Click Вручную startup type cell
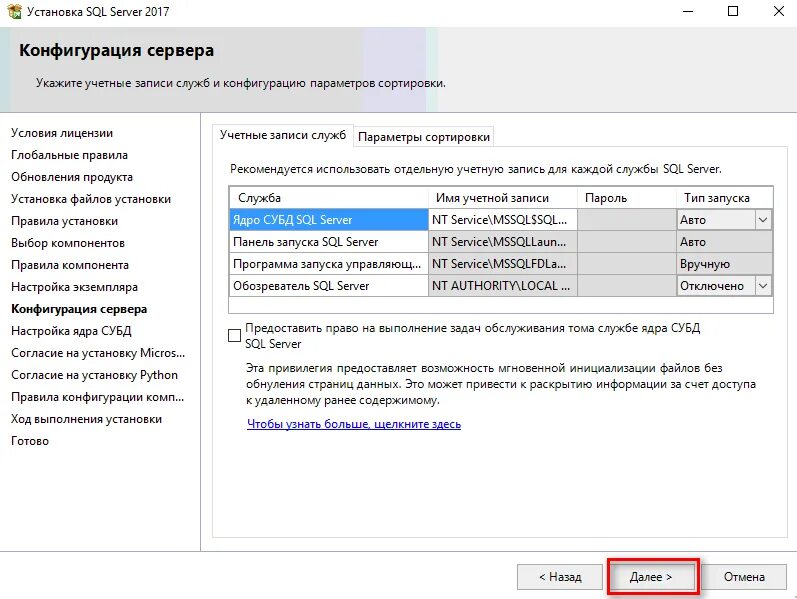This screenshot has width=797, height=599. pyautogui.click(x=724, y=264)
